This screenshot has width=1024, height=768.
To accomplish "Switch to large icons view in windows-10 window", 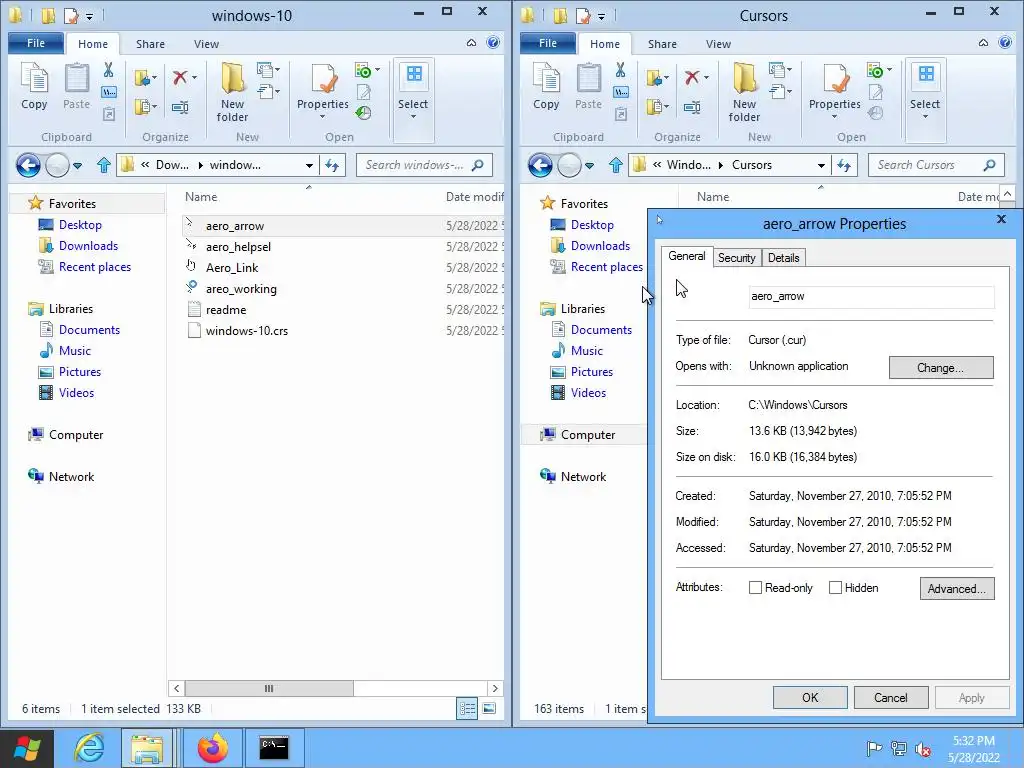I will pos(489,708).
